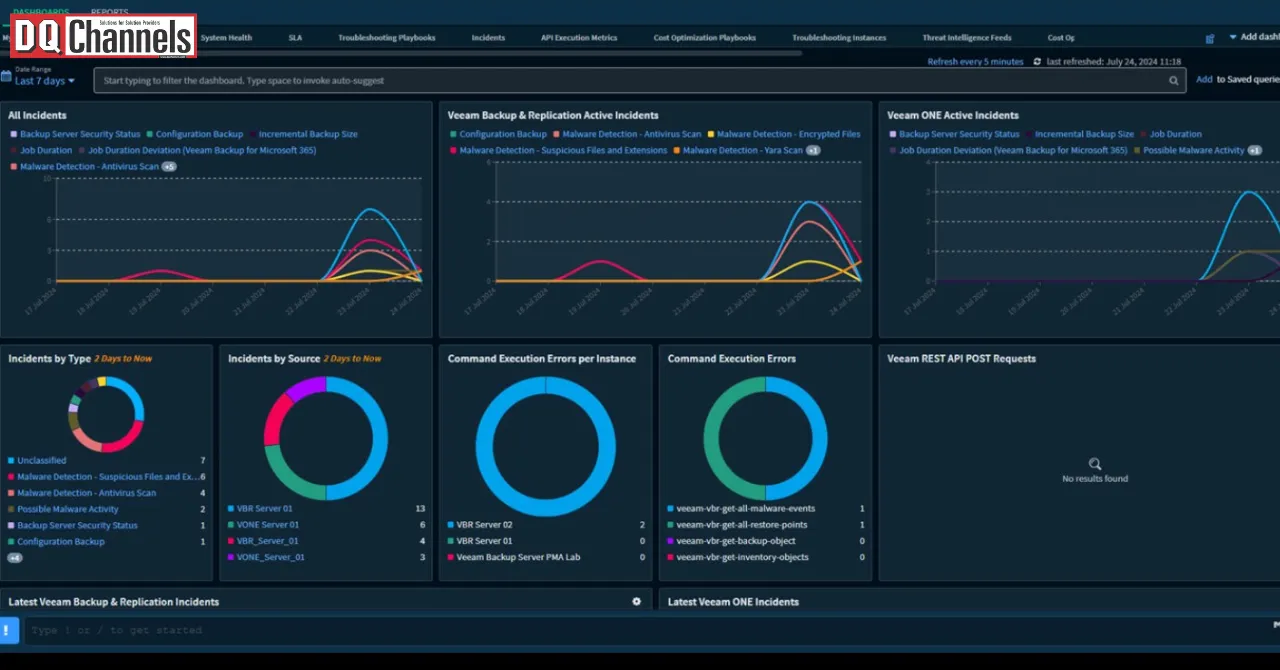Open the Cost Optimization Playbooks tab
The width and height of the screenshot is (1280, 670).
(x=704, y=38)
